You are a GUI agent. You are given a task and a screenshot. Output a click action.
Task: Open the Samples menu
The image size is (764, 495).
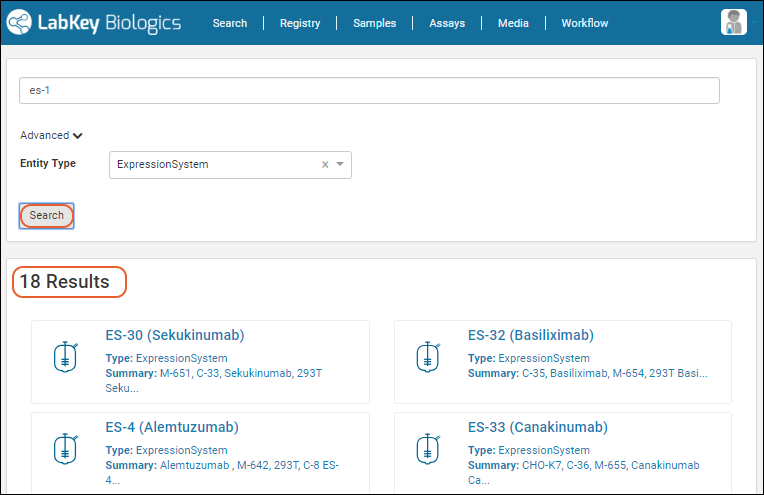(375, 23)
